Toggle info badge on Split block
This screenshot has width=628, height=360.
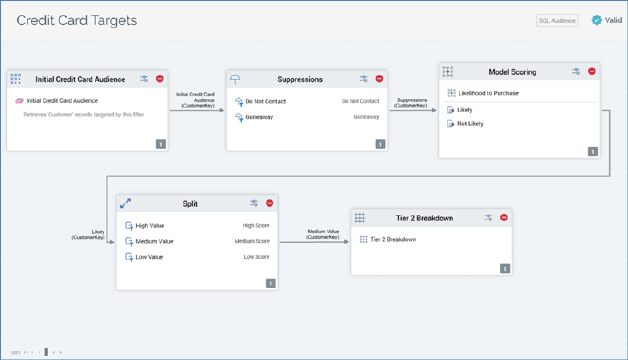(x=270, y=284)
